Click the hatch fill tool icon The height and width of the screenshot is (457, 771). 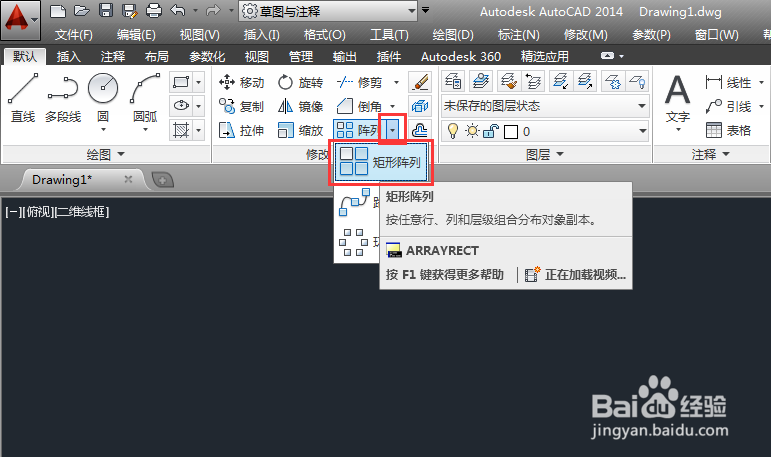click(180, 130)
